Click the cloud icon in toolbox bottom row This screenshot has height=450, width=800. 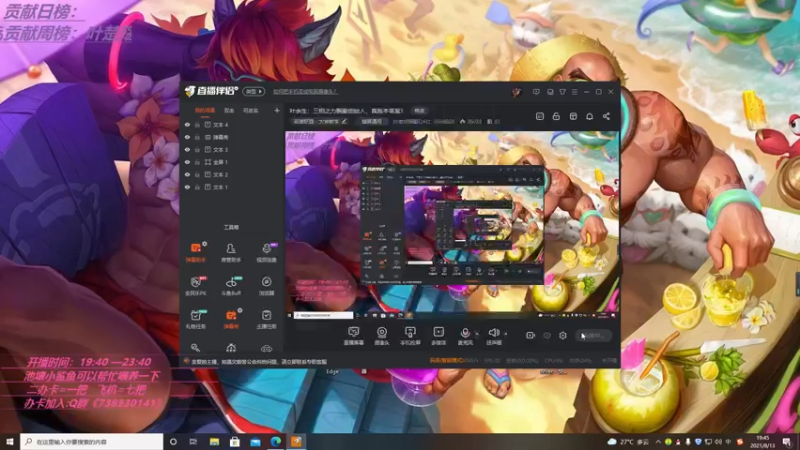266,348
